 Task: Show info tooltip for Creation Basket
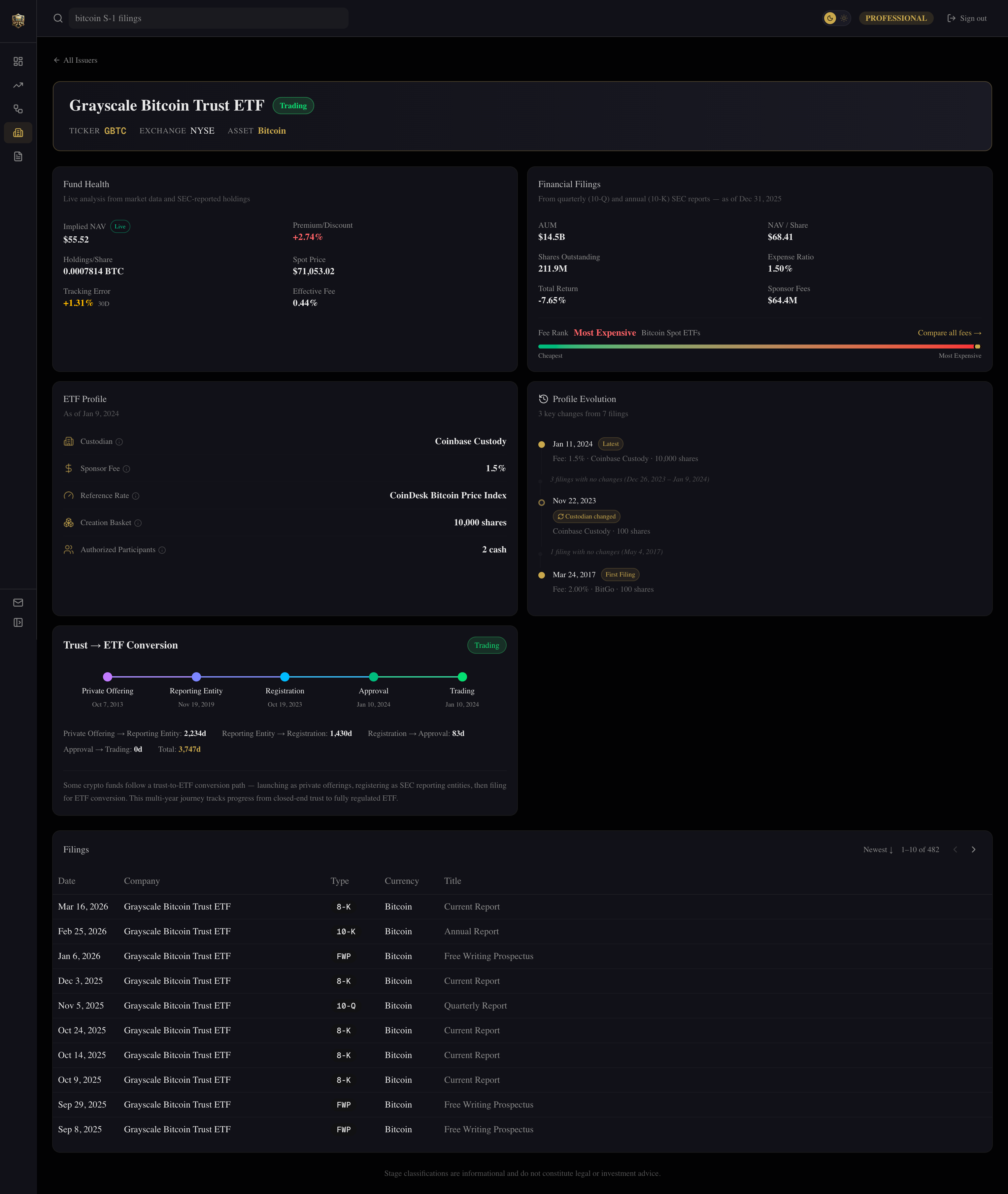pyautogui.click(x=138, y=523)
